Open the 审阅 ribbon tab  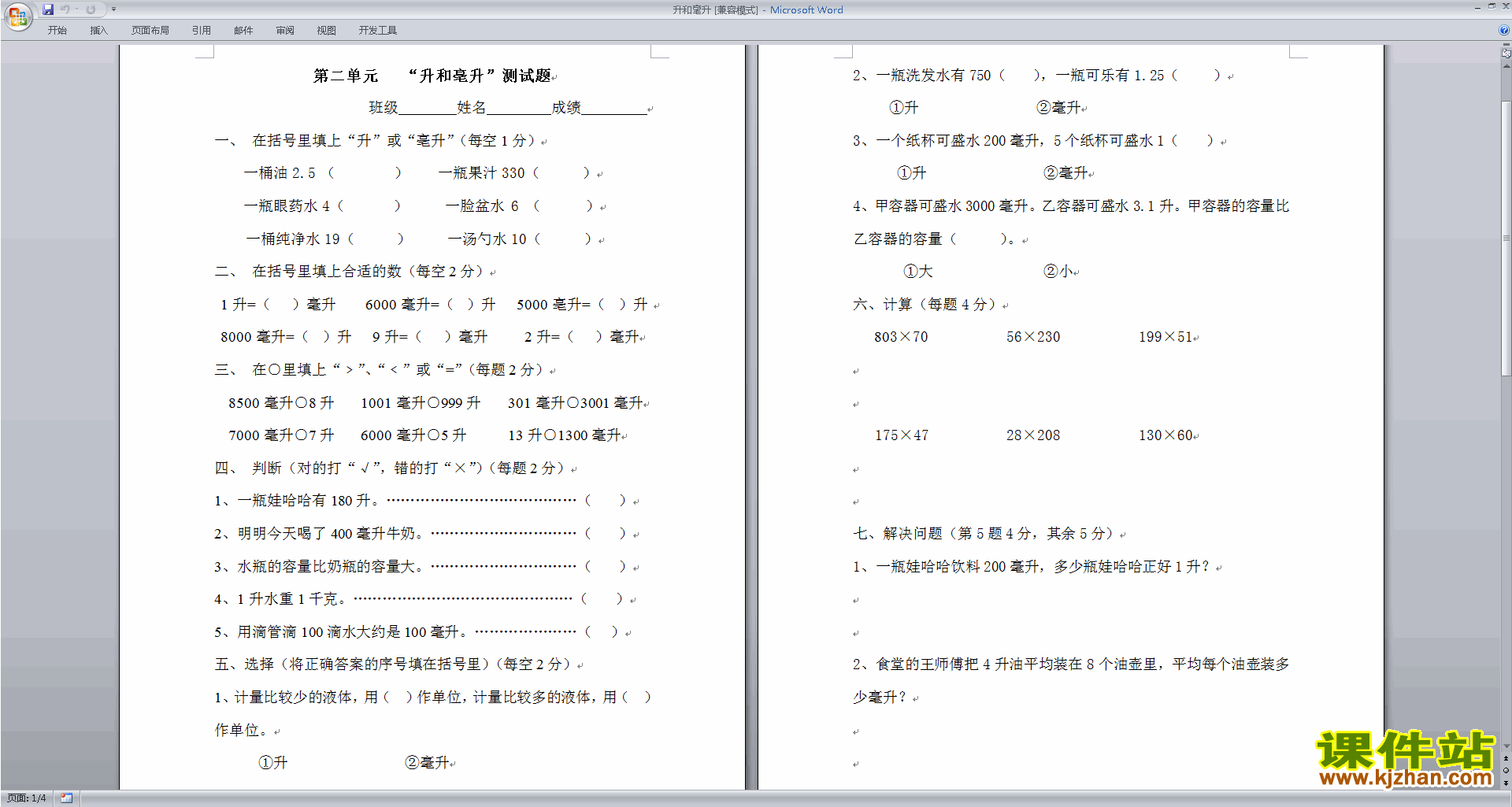285,31
